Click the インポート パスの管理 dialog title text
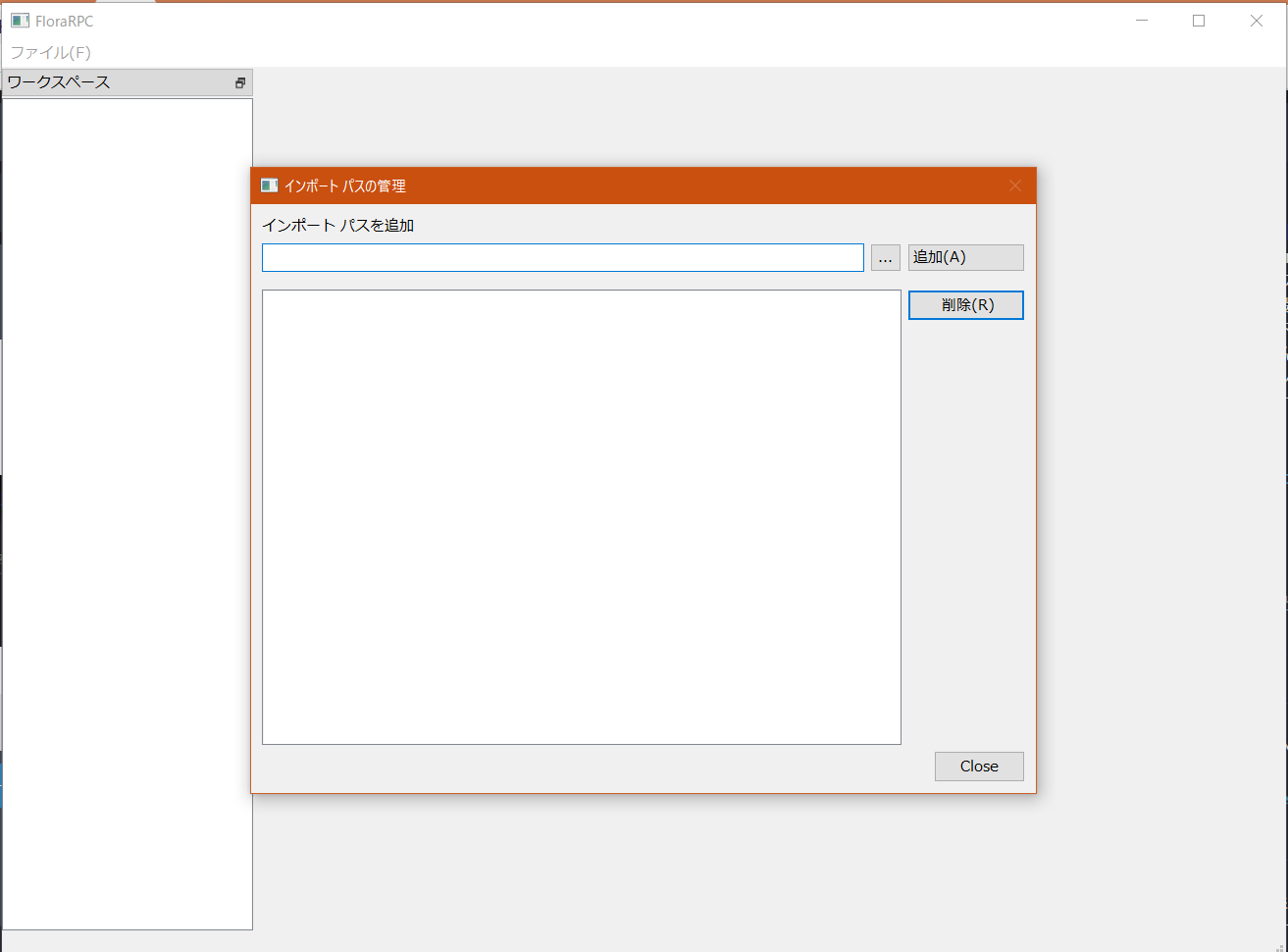1288x952 pixels. (345, 185)
